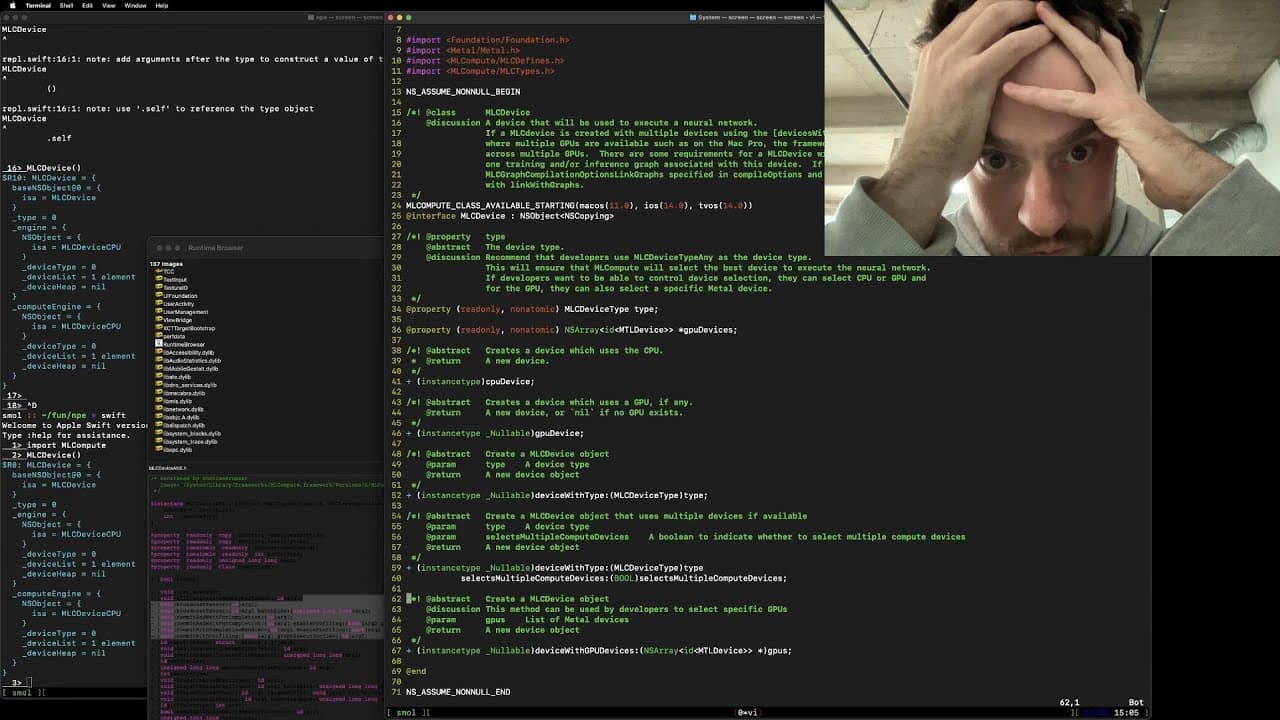
Task: Select the RuntimeBrowser app icon in list
Action: tap(159, 344)
